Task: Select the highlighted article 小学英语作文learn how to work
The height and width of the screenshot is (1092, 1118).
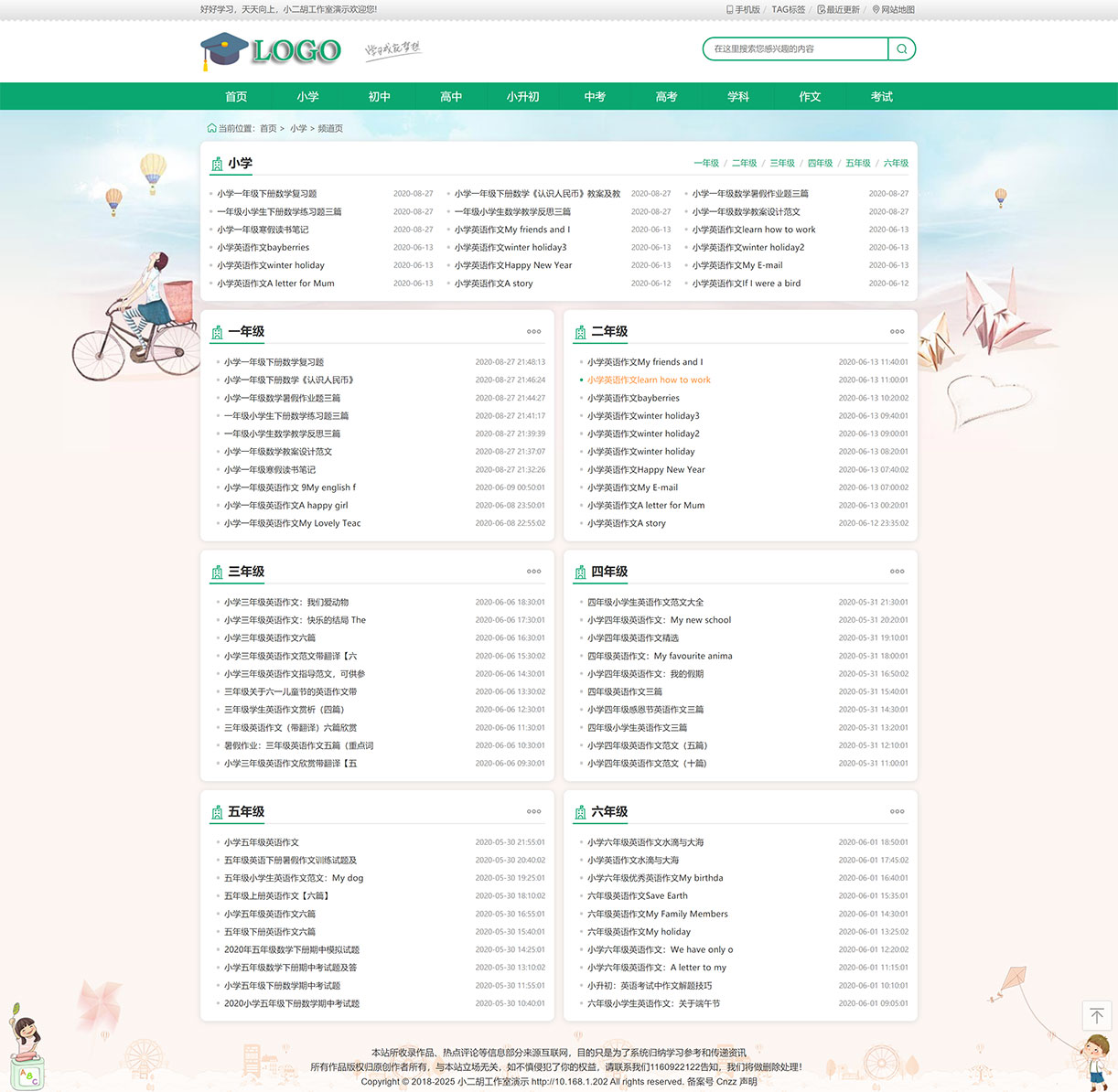Action: pyautogui.click(x=650, y=380)
